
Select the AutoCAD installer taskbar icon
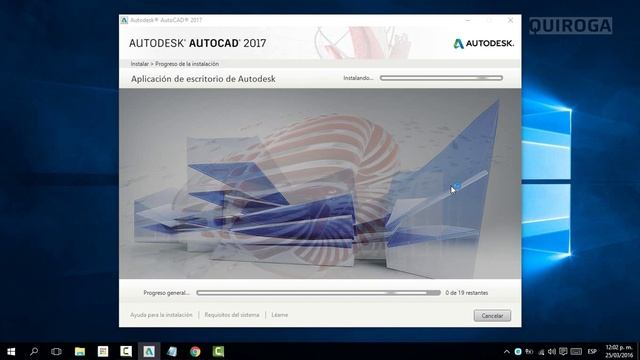[149, 351]
